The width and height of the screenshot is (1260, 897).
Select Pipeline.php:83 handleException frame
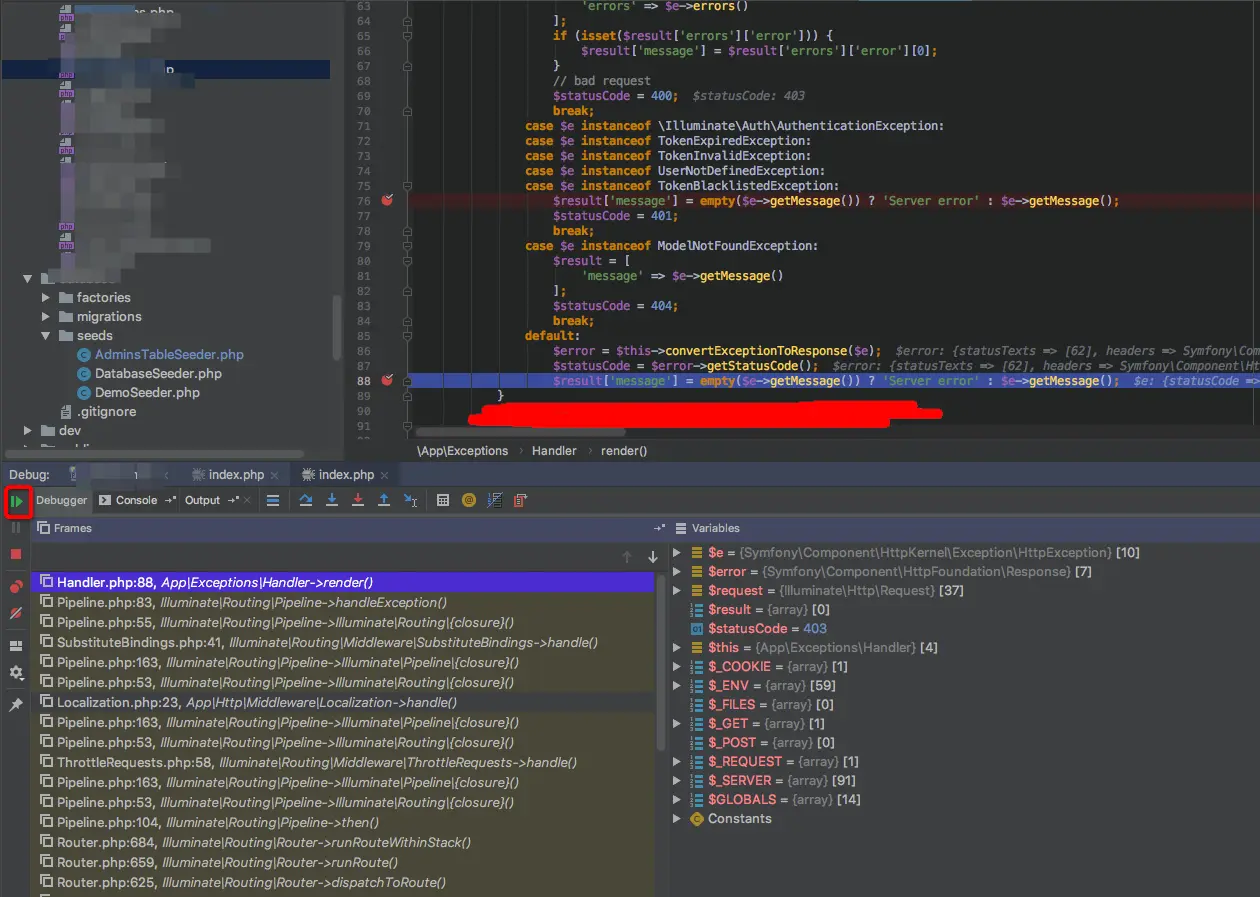click(x=343, y=602)
